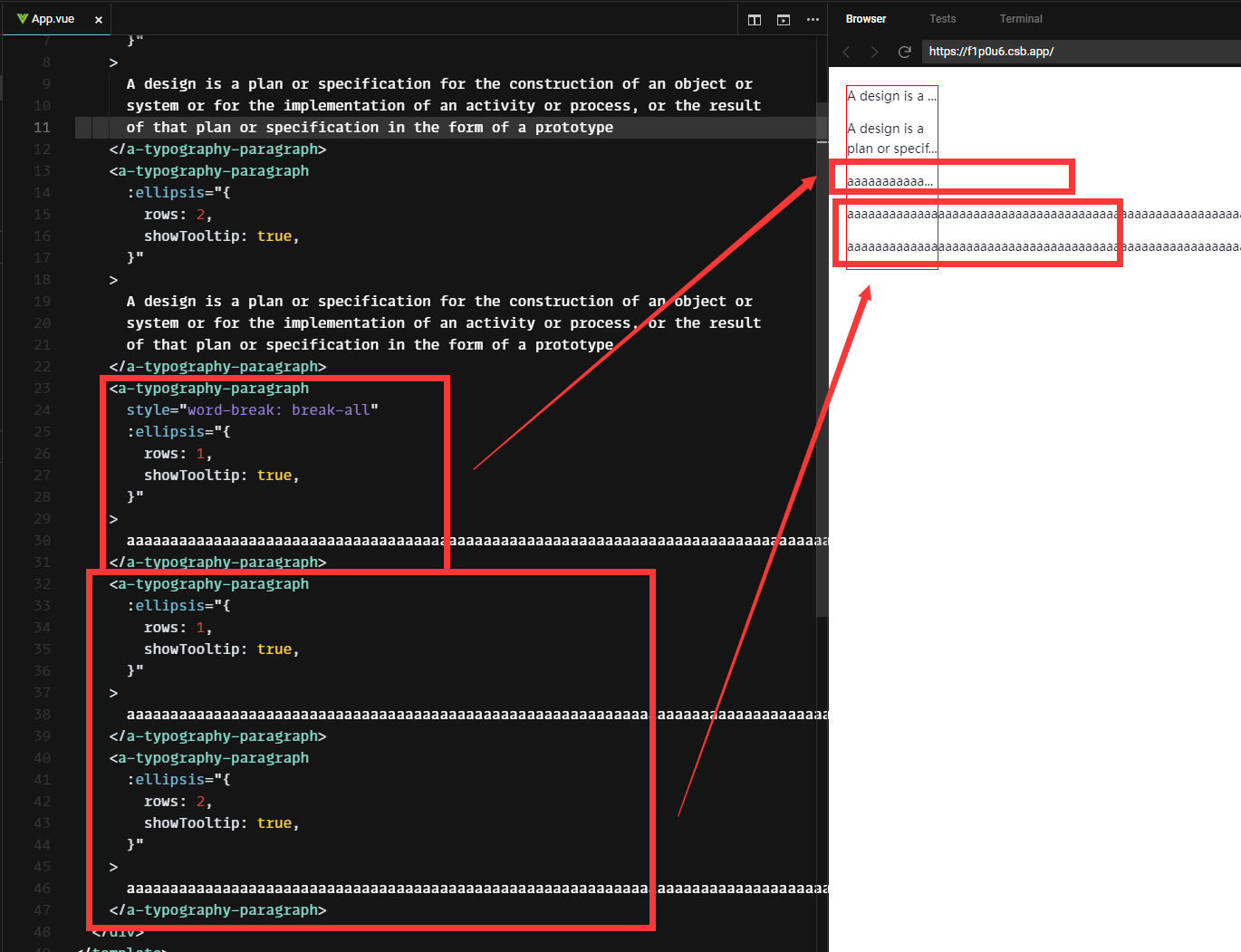This screenshot has height=952, width=1241.
Task: Navigate forward in the browser preview
Action: (x=875, y=52)
